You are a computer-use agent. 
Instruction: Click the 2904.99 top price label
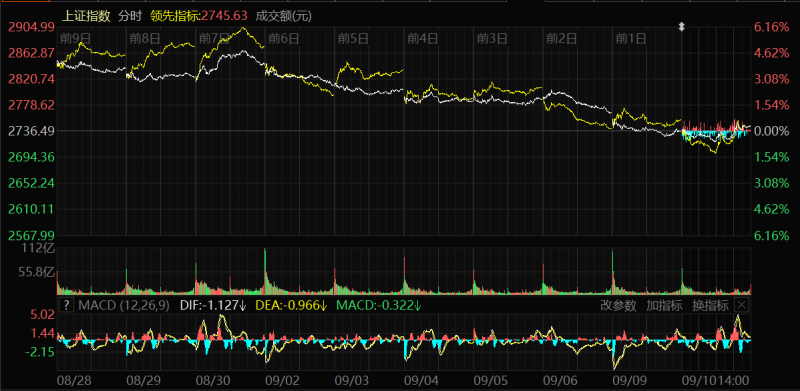(x=30, y=27)
